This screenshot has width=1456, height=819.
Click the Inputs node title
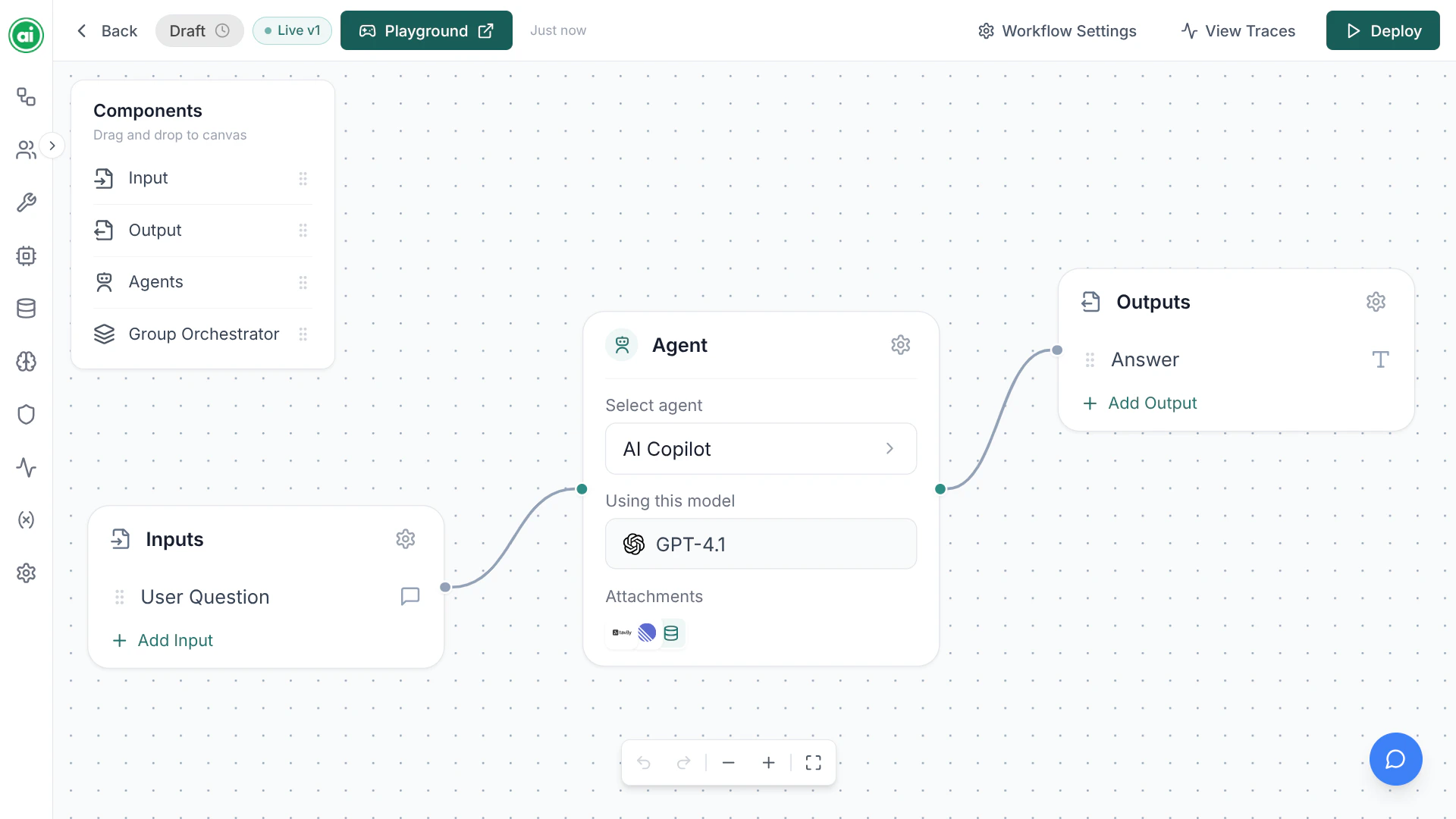point(174,539)
